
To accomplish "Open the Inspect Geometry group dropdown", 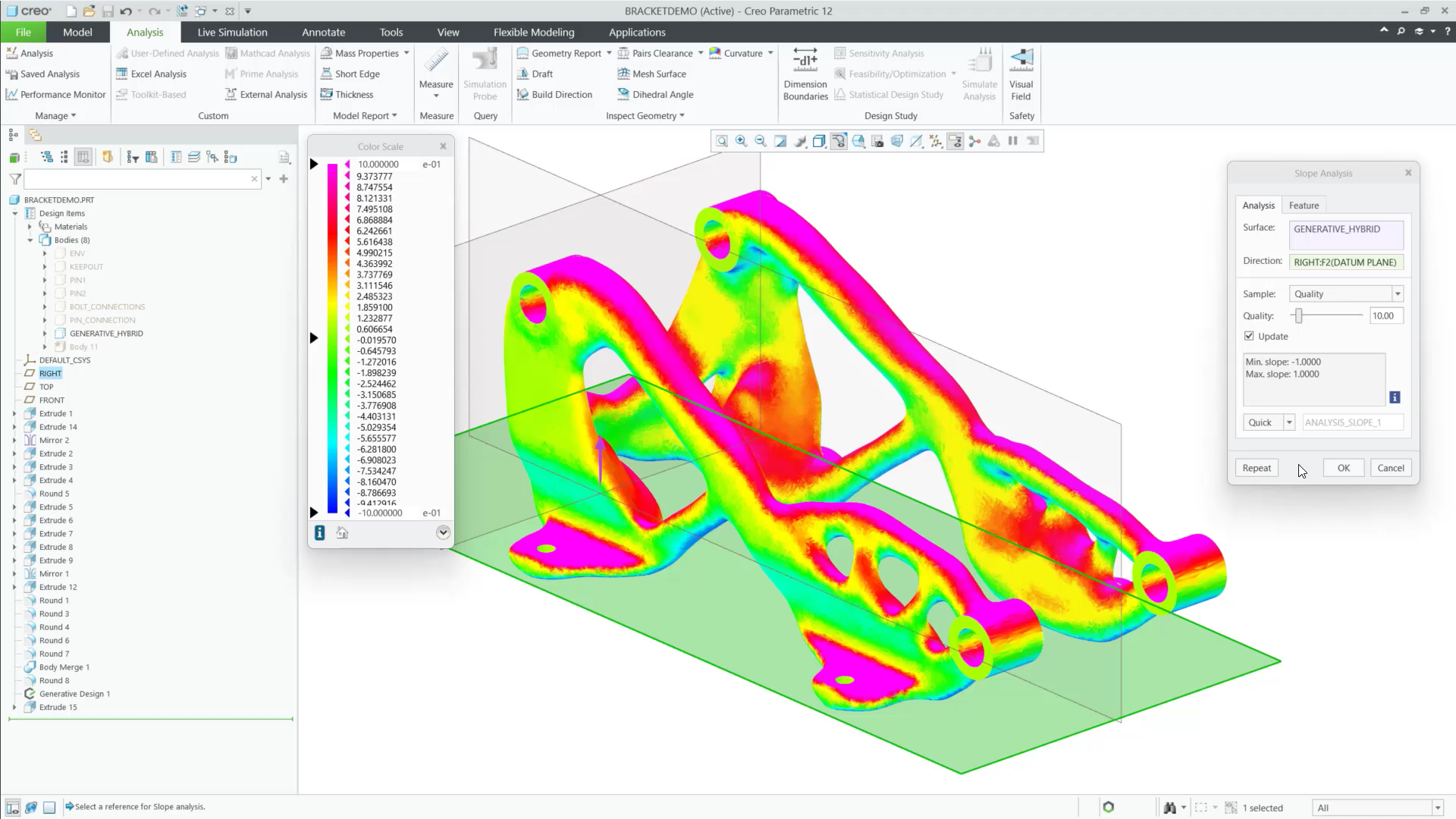I will [645, 116].
